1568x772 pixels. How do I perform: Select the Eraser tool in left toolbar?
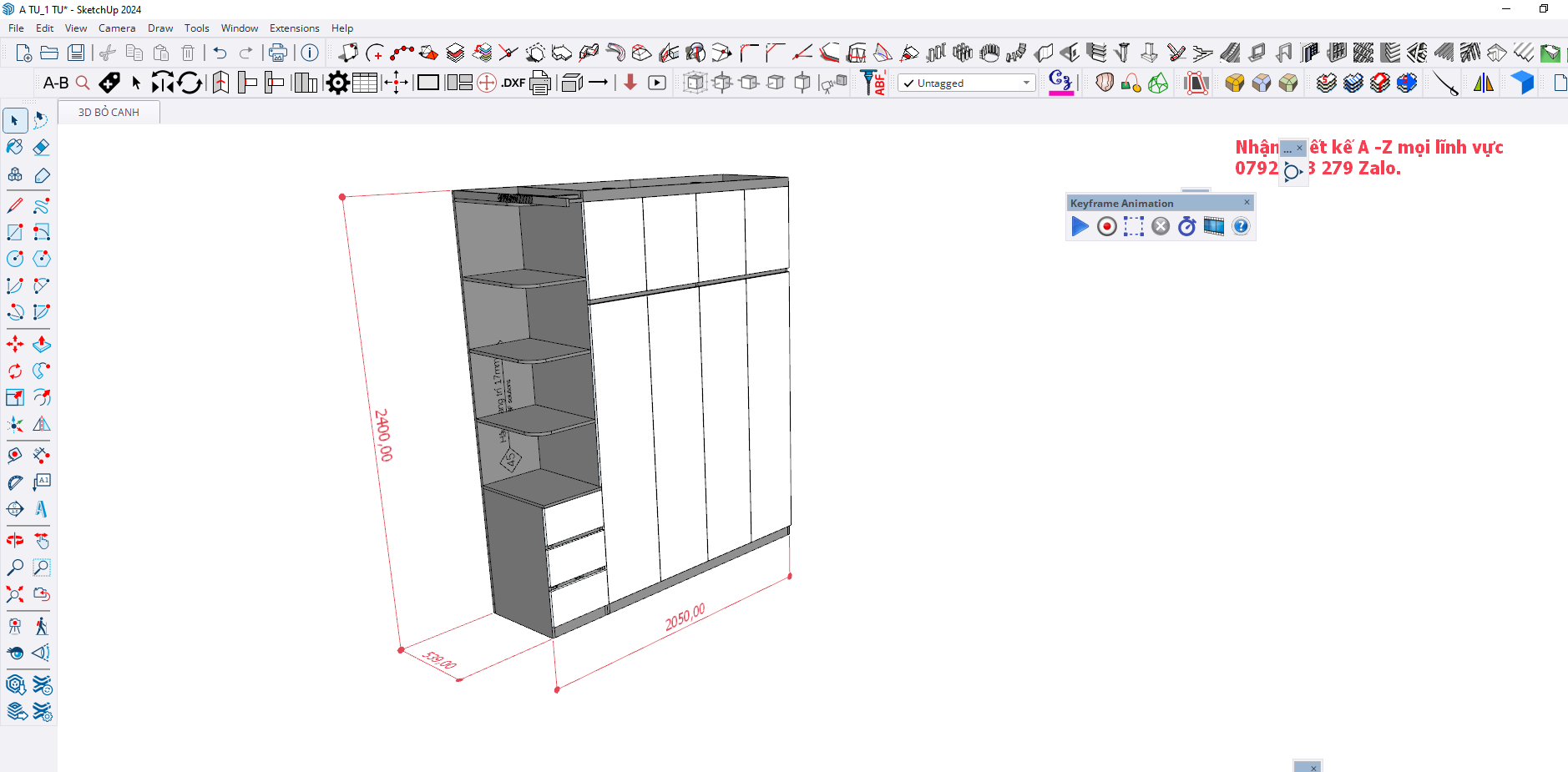click(x=41, y=148)
